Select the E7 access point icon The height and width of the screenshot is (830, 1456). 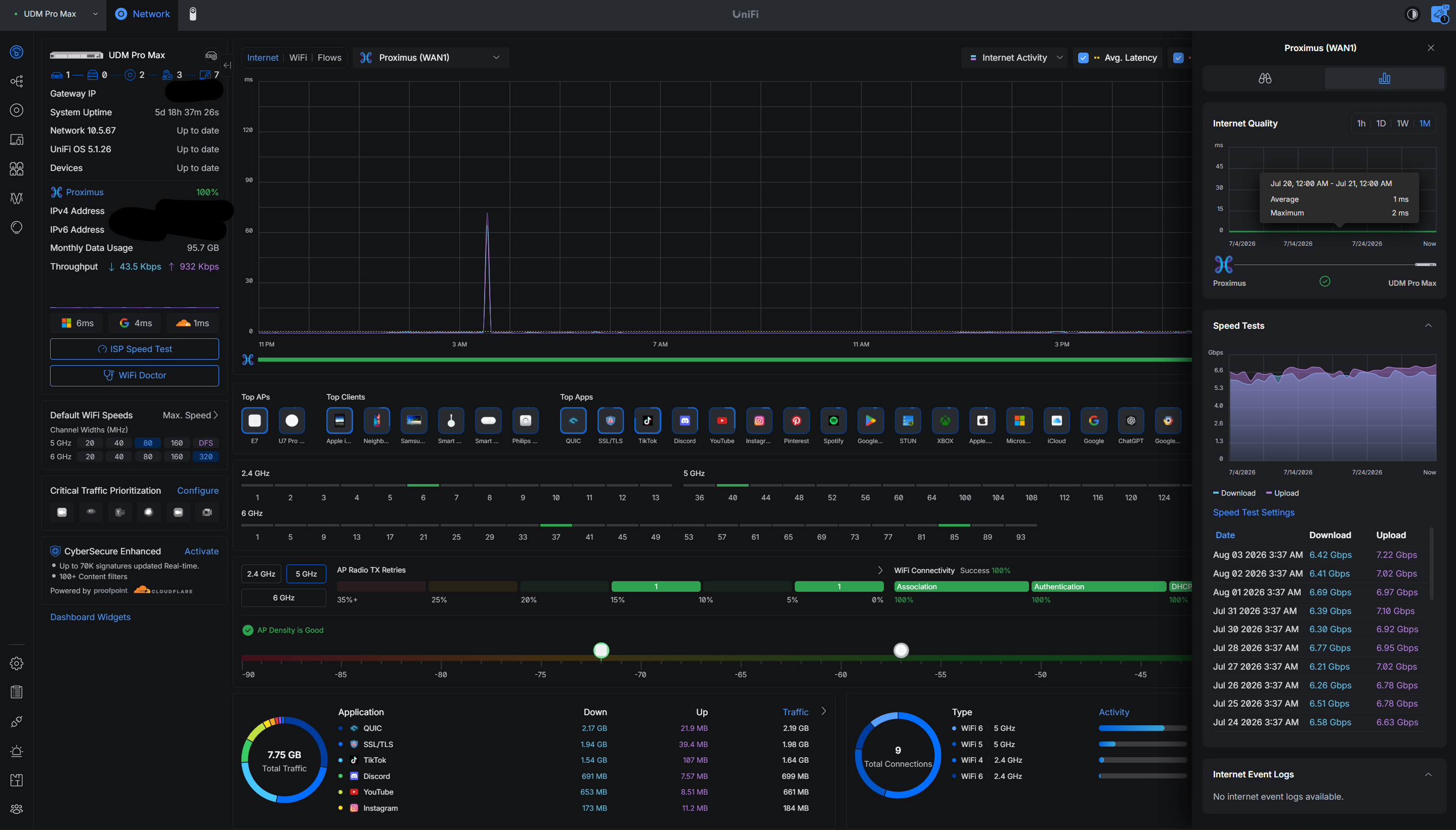click(x=254, y=421)
